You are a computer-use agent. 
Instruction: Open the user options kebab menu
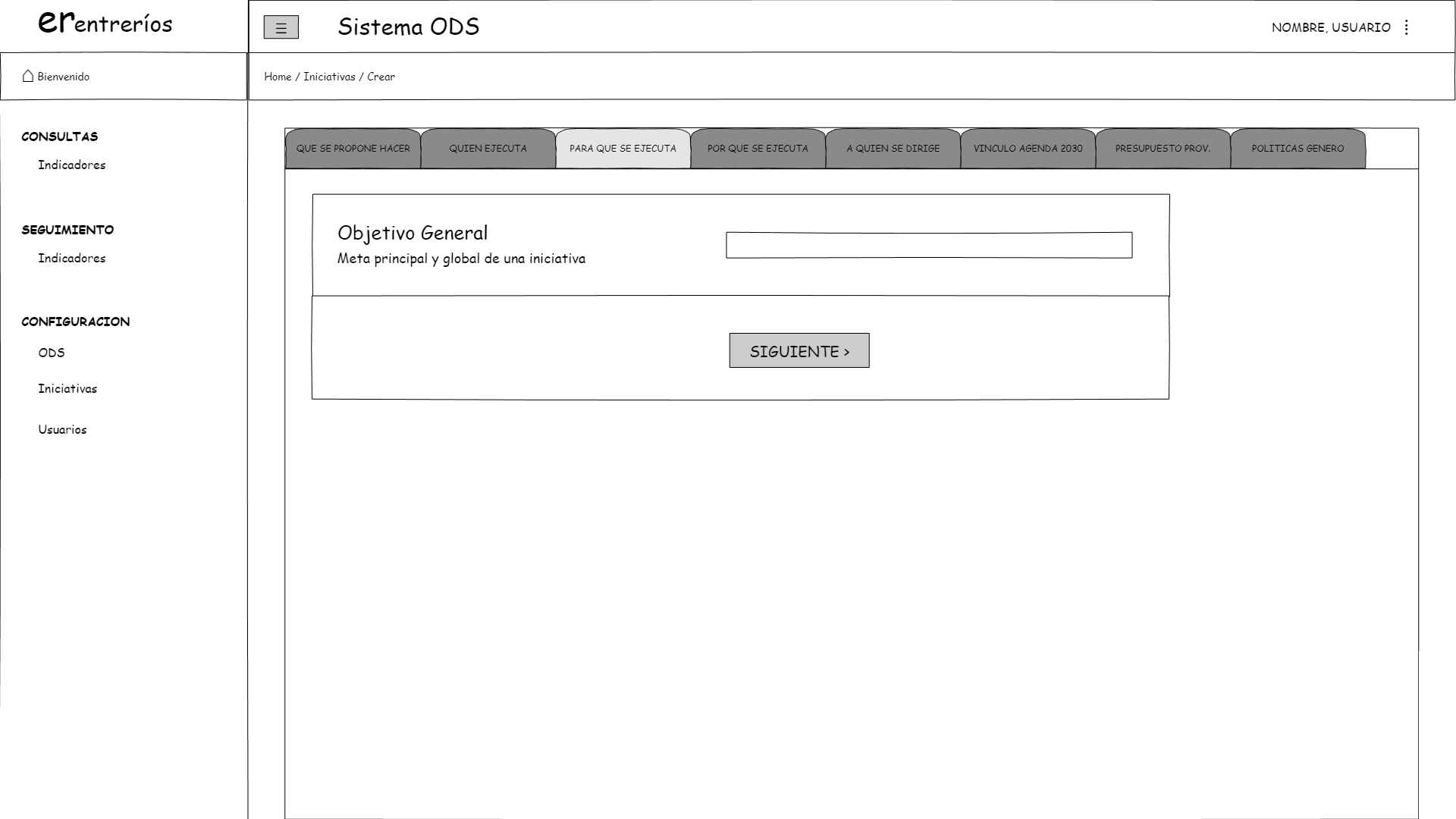click(1406, 27)
